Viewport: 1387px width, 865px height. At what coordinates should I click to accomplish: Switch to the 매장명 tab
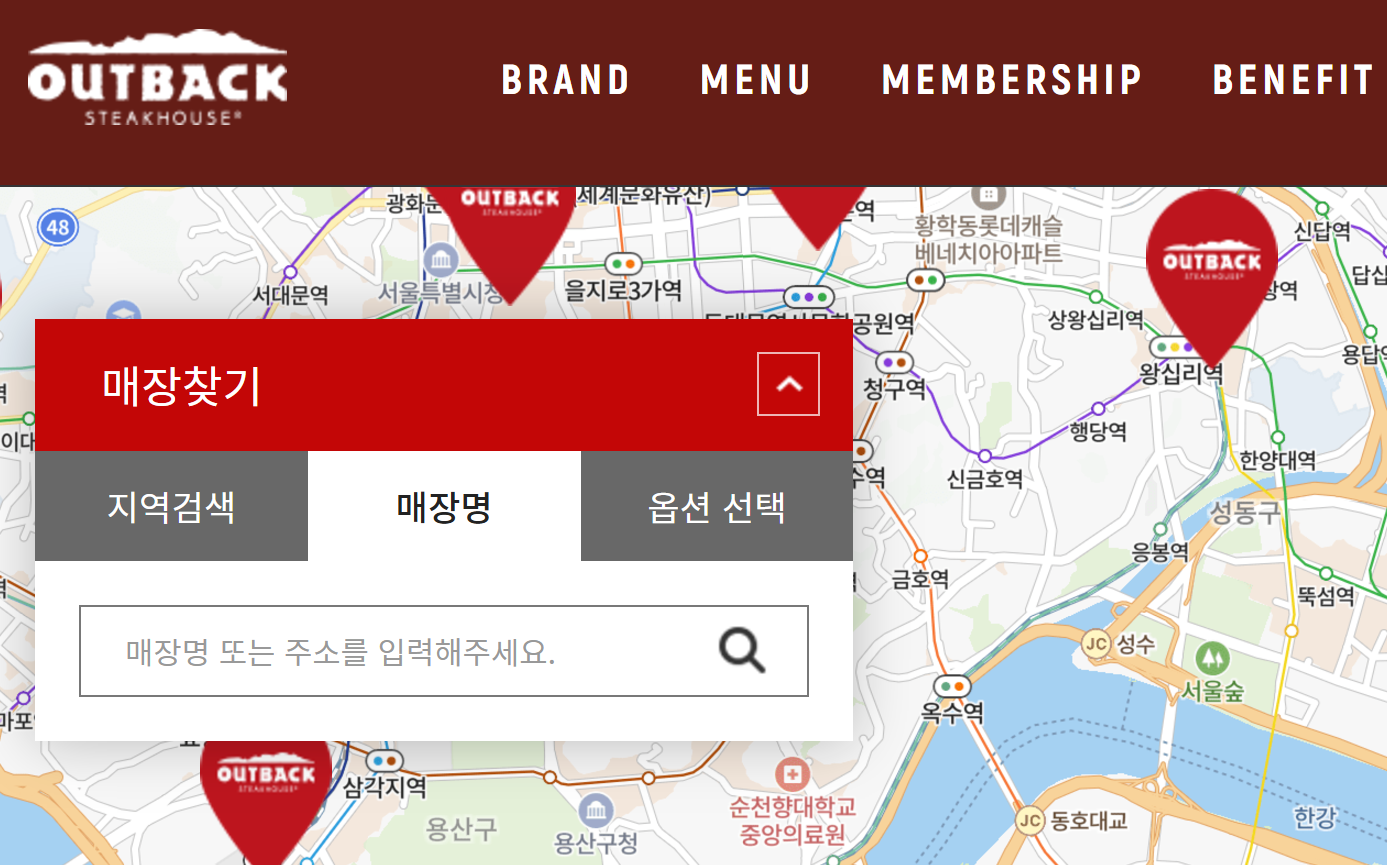tap(444, 506)
